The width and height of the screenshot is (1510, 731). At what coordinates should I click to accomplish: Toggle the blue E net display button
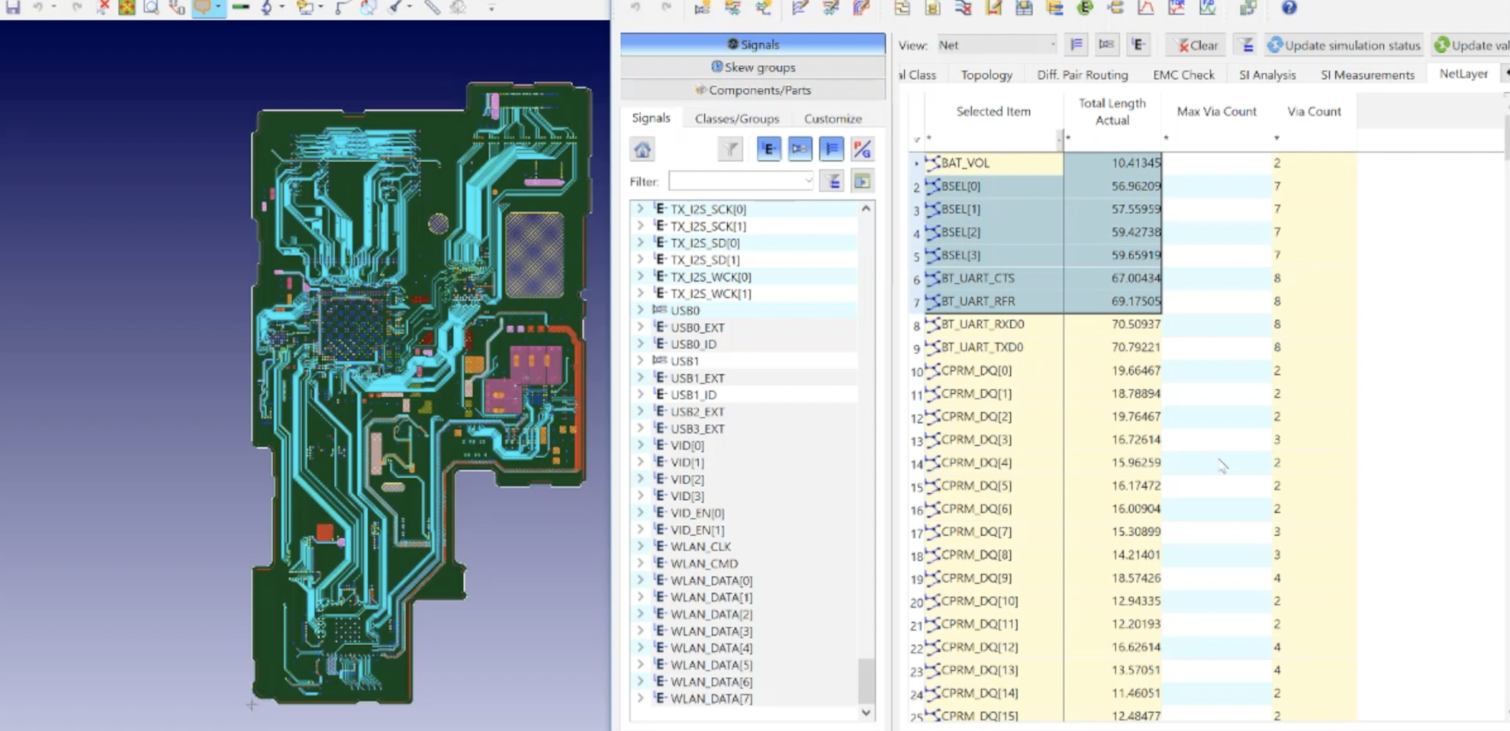768,150
